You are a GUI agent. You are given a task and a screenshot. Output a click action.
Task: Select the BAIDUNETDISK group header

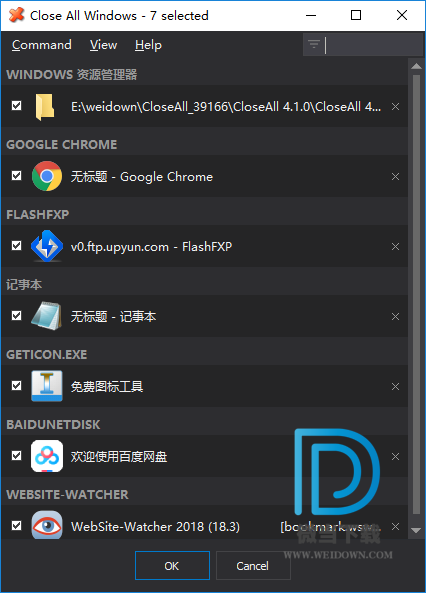click(53, 424)
